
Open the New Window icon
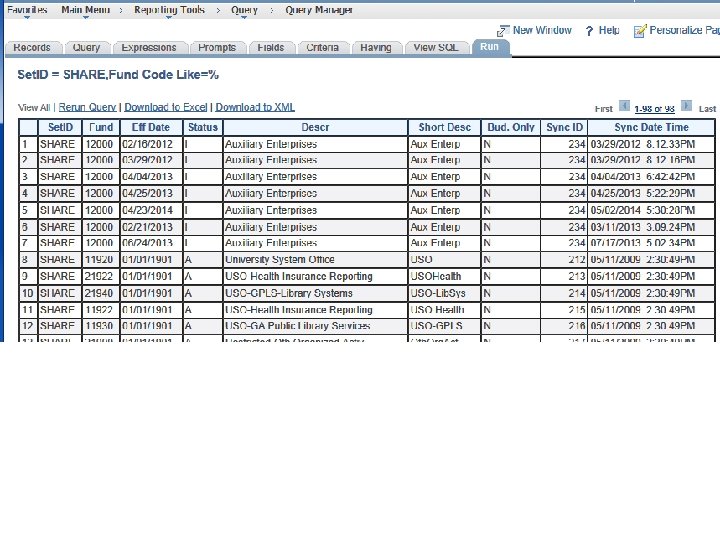coord(503,31)
